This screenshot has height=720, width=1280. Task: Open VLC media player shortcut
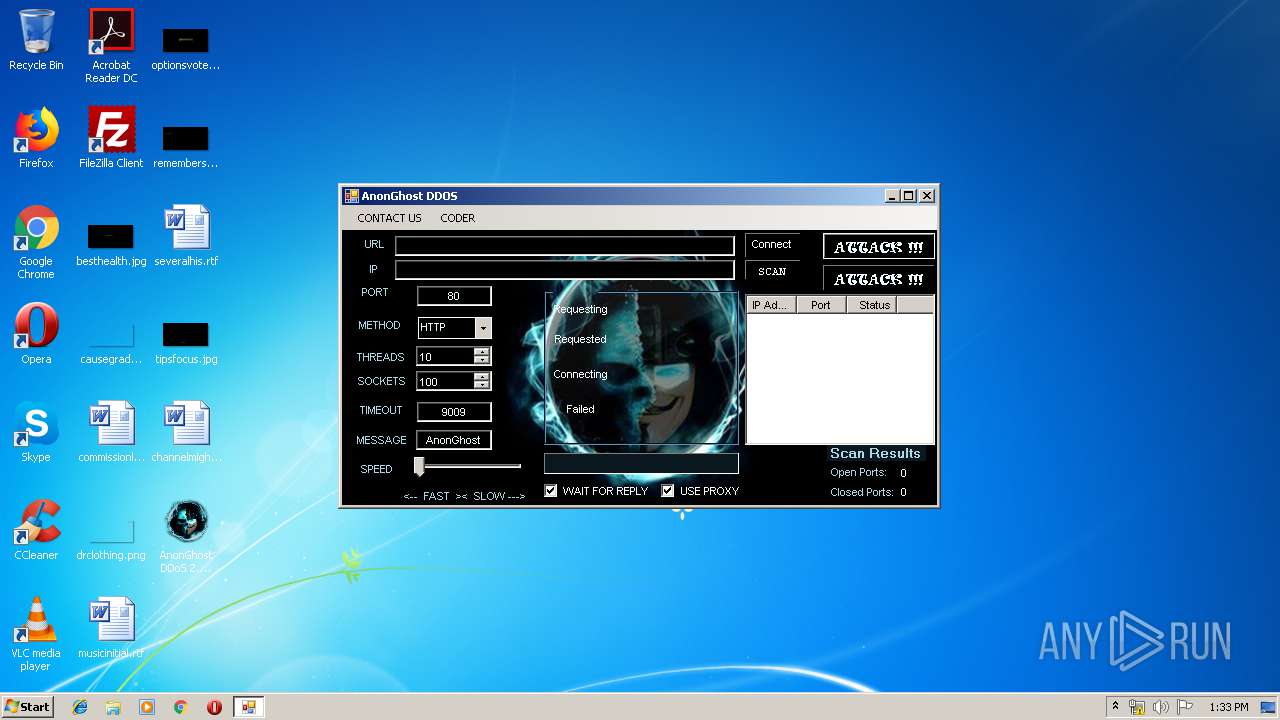click(36, 634)
